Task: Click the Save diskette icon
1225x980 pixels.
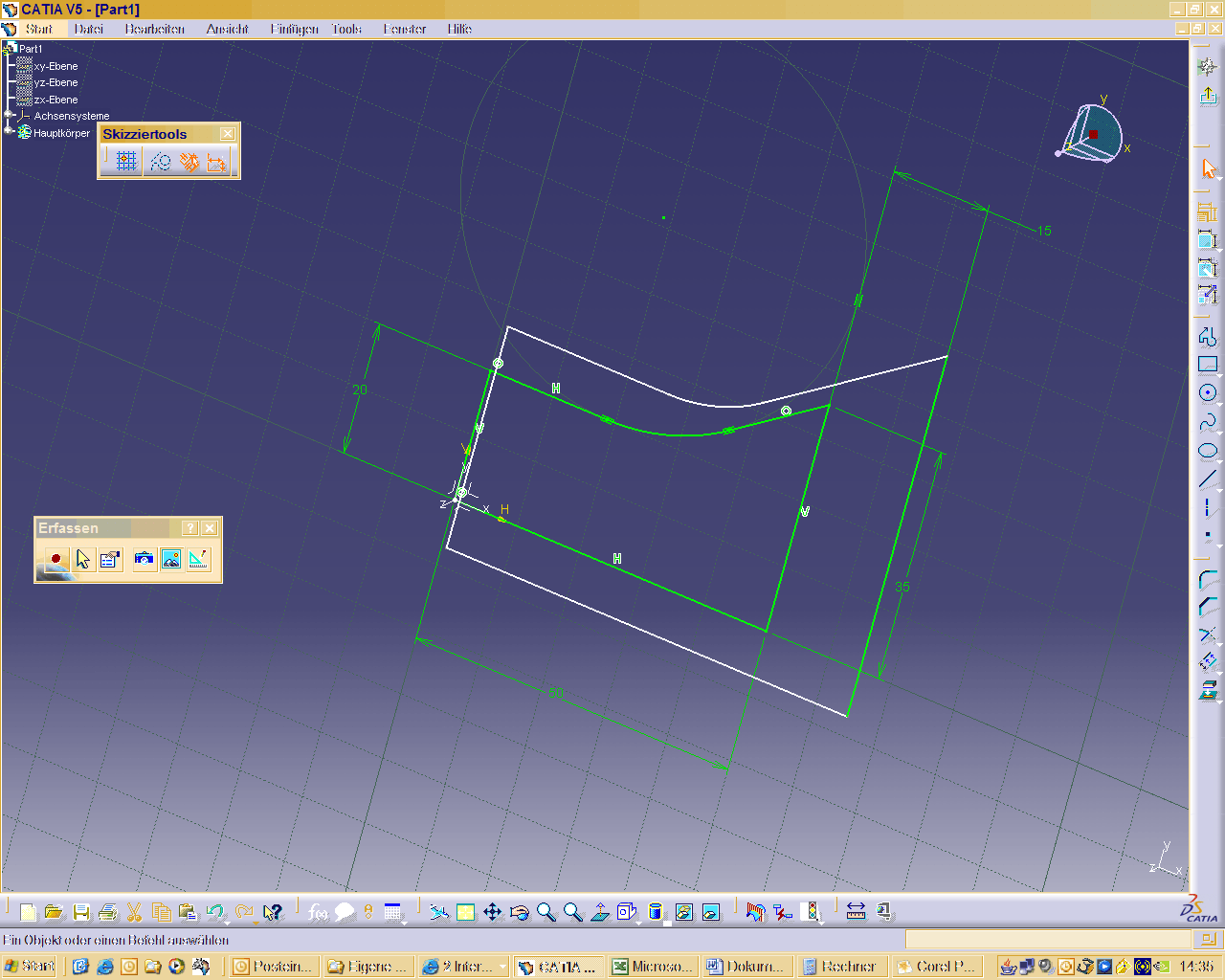Action: tap(81, 912)
